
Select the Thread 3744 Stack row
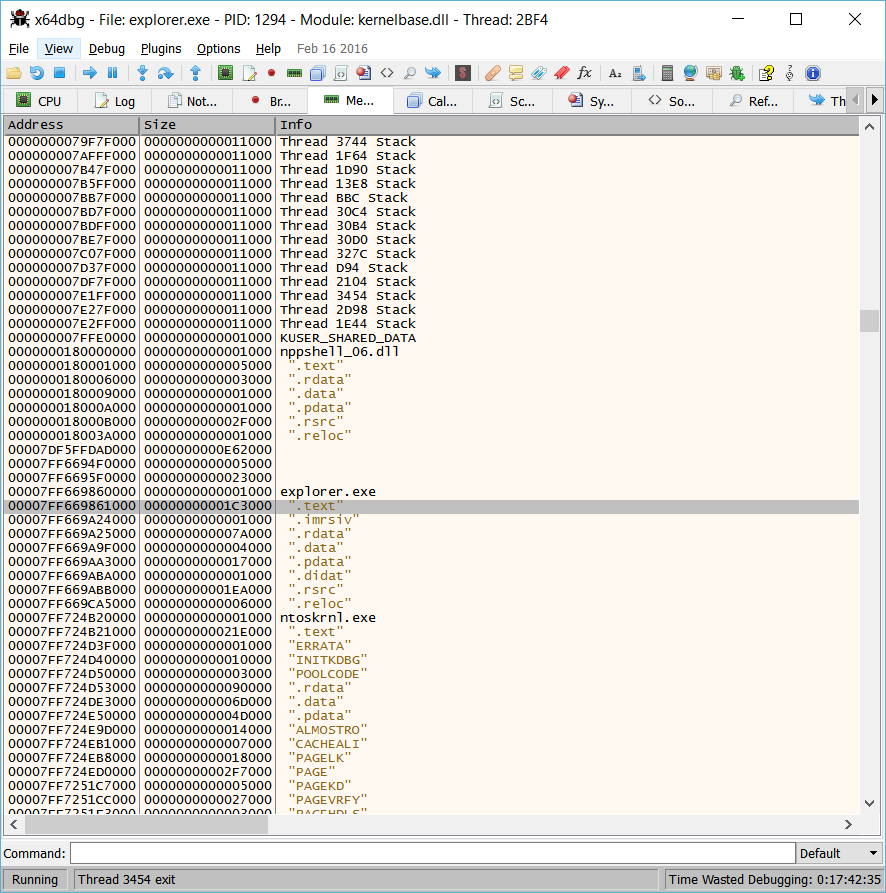click(x=432, y=142)
